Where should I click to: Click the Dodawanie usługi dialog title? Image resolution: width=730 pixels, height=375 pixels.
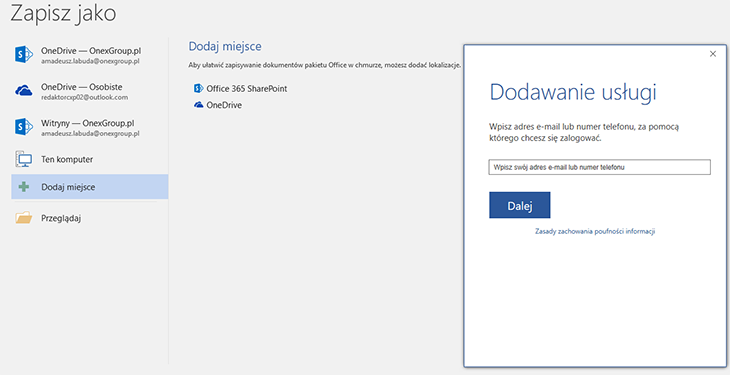click(x=573, y=92)
